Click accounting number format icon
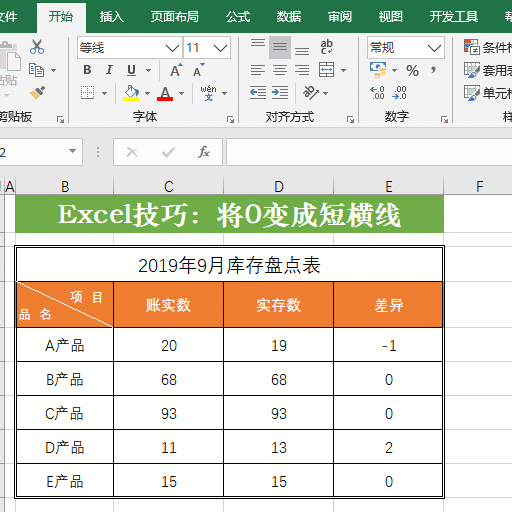Screen dimensions: 512x512 (x=378, y=70)
